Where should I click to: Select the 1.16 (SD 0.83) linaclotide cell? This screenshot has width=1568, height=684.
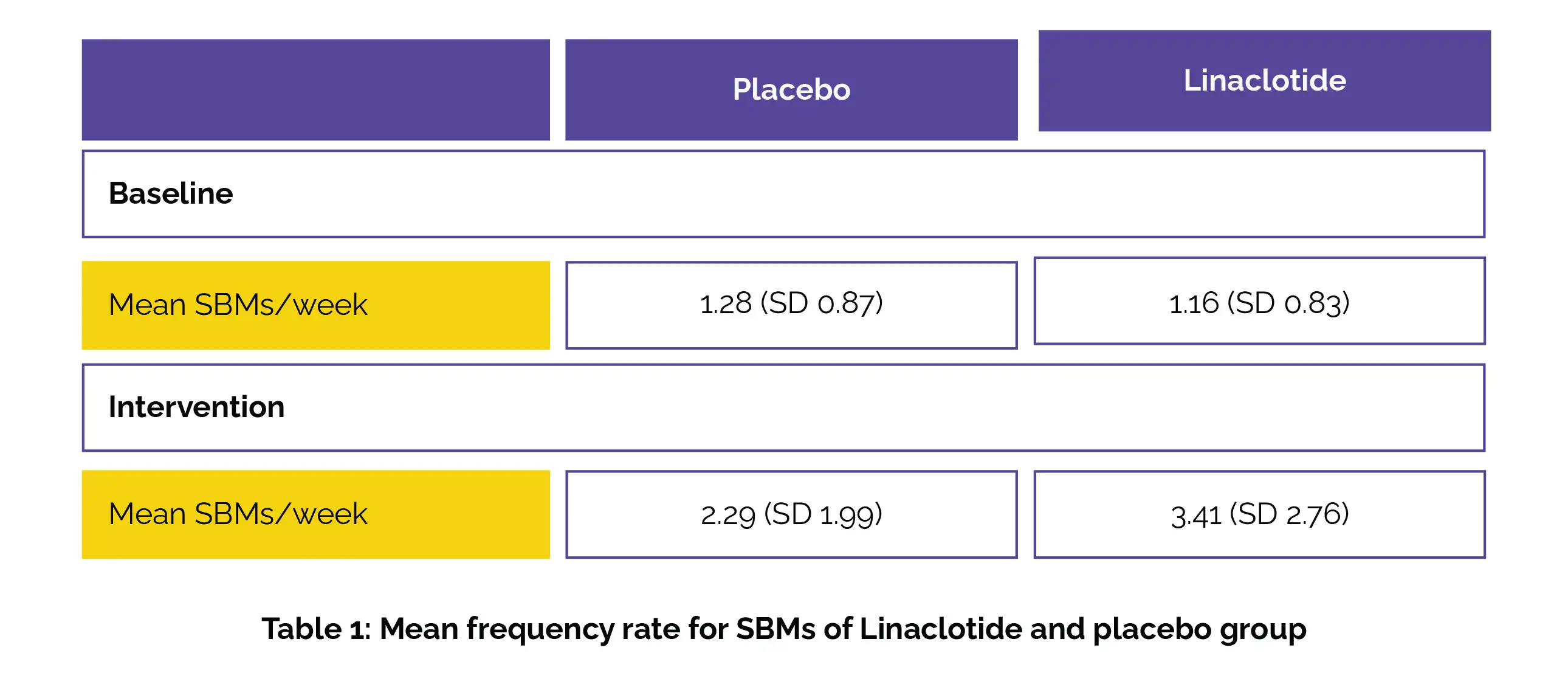(x=1259, y=301)
